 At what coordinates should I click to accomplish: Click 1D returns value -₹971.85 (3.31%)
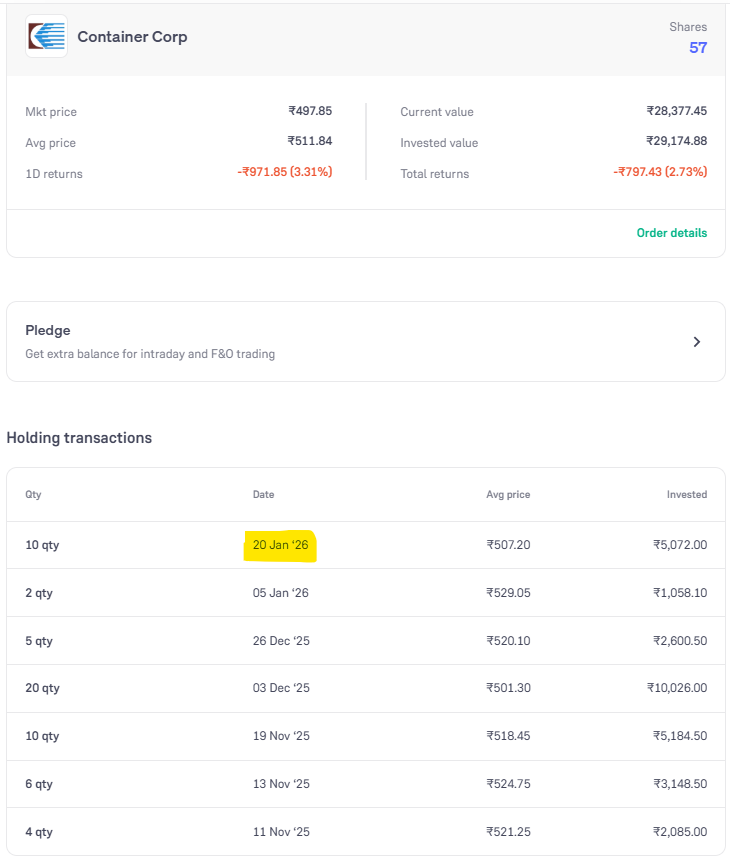coord(285,172)
